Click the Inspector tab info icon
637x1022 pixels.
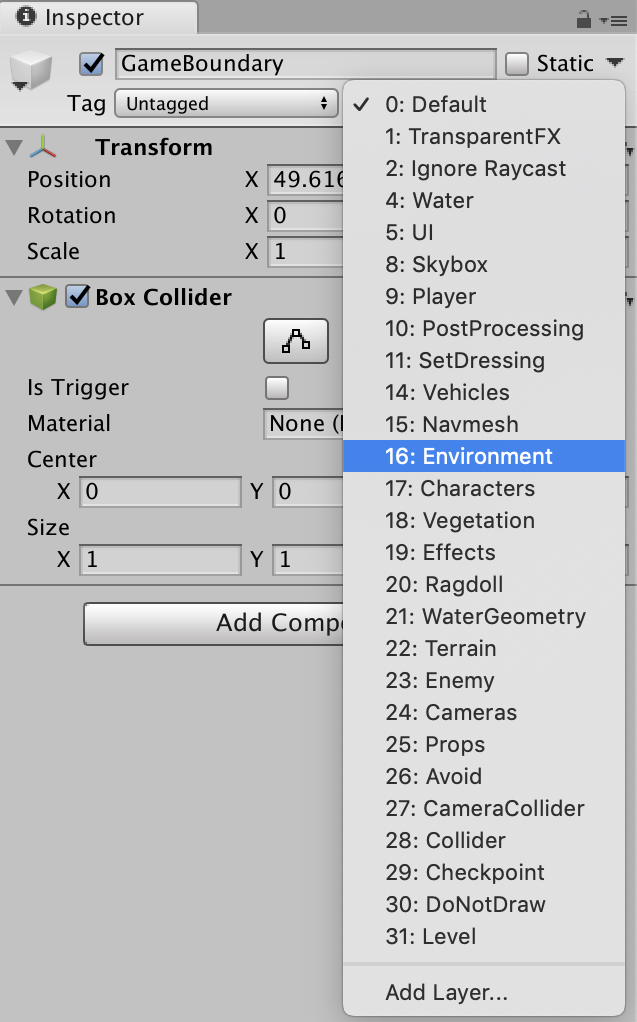pyautogui.click(x=26, y=18)
